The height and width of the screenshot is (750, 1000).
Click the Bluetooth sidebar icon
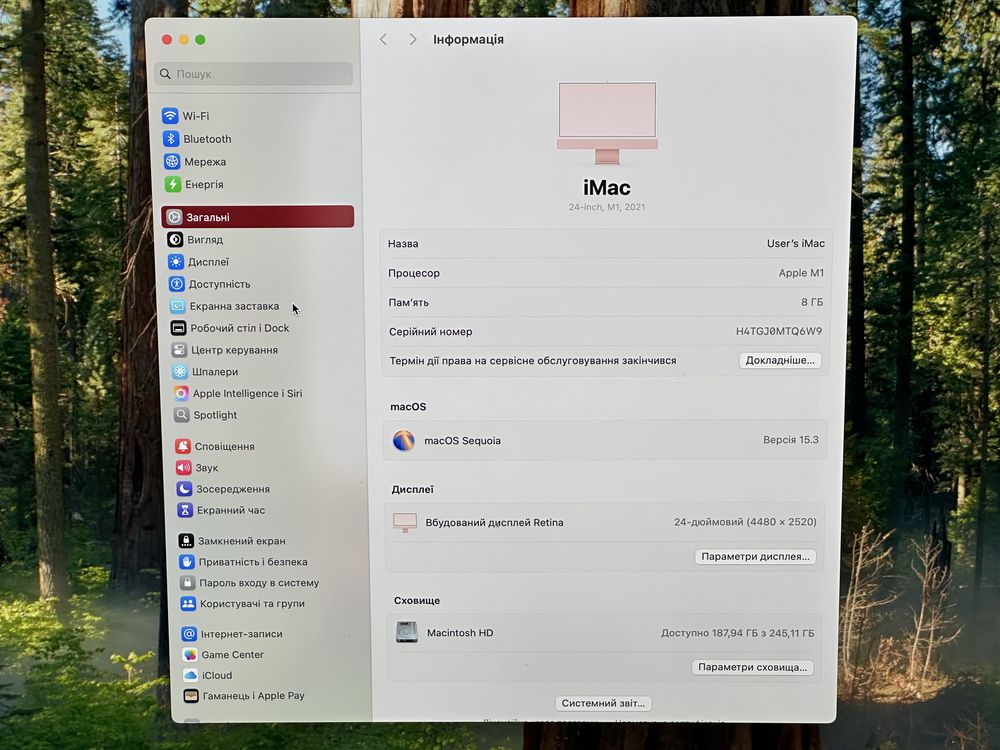171,138
